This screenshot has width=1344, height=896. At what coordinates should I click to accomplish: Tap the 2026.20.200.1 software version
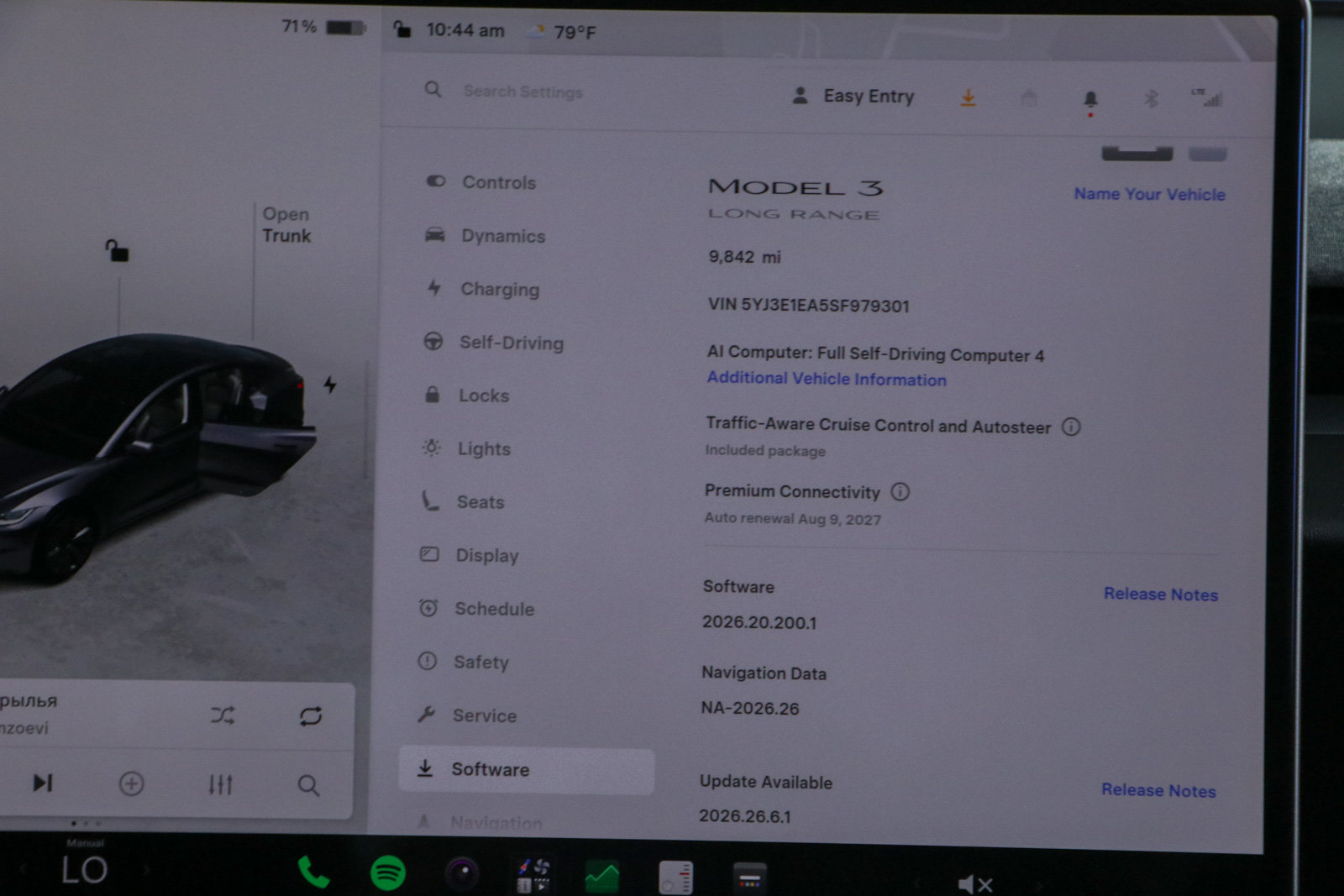pyautogui.click(x=759, y=622)
